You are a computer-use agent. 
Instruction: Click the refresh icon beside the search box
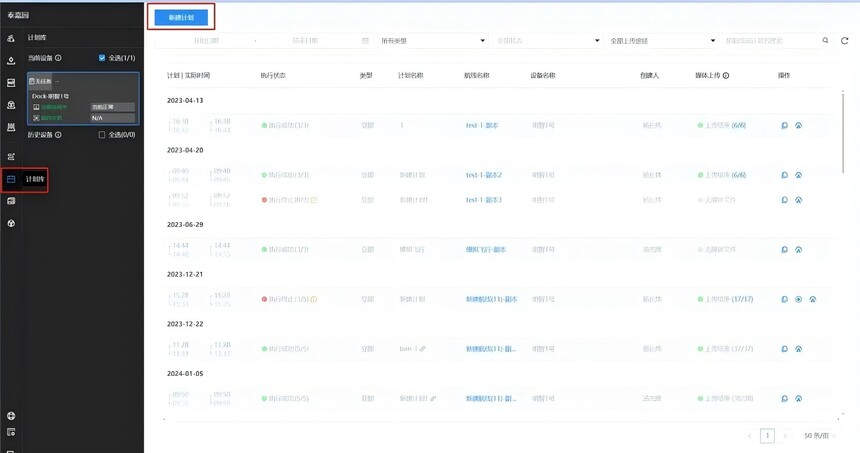(x=845, y=41)
